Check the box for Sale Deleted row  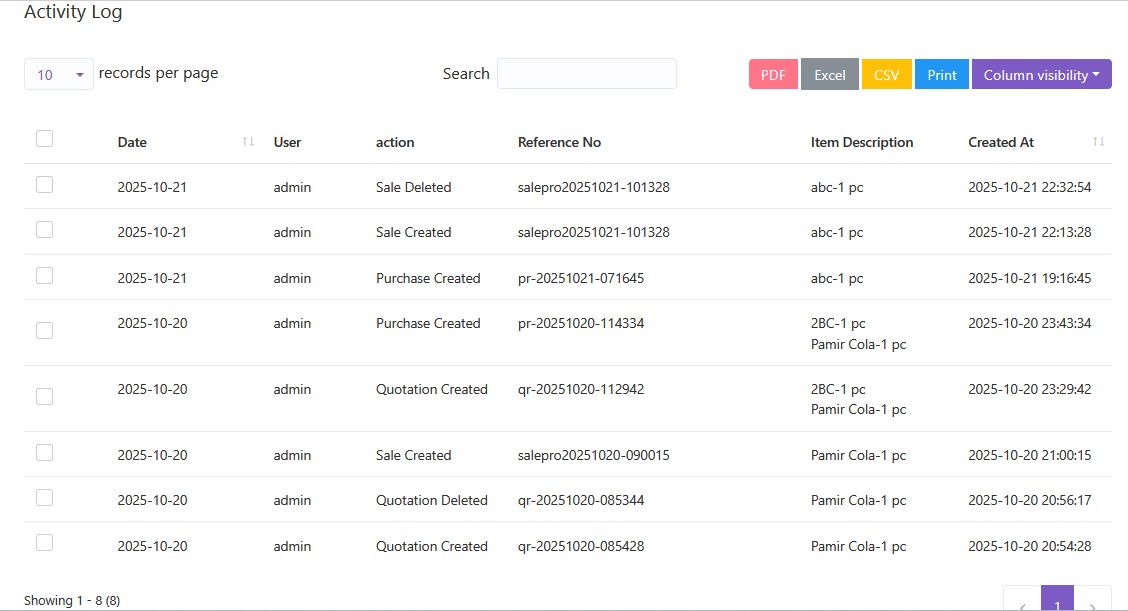44,184
